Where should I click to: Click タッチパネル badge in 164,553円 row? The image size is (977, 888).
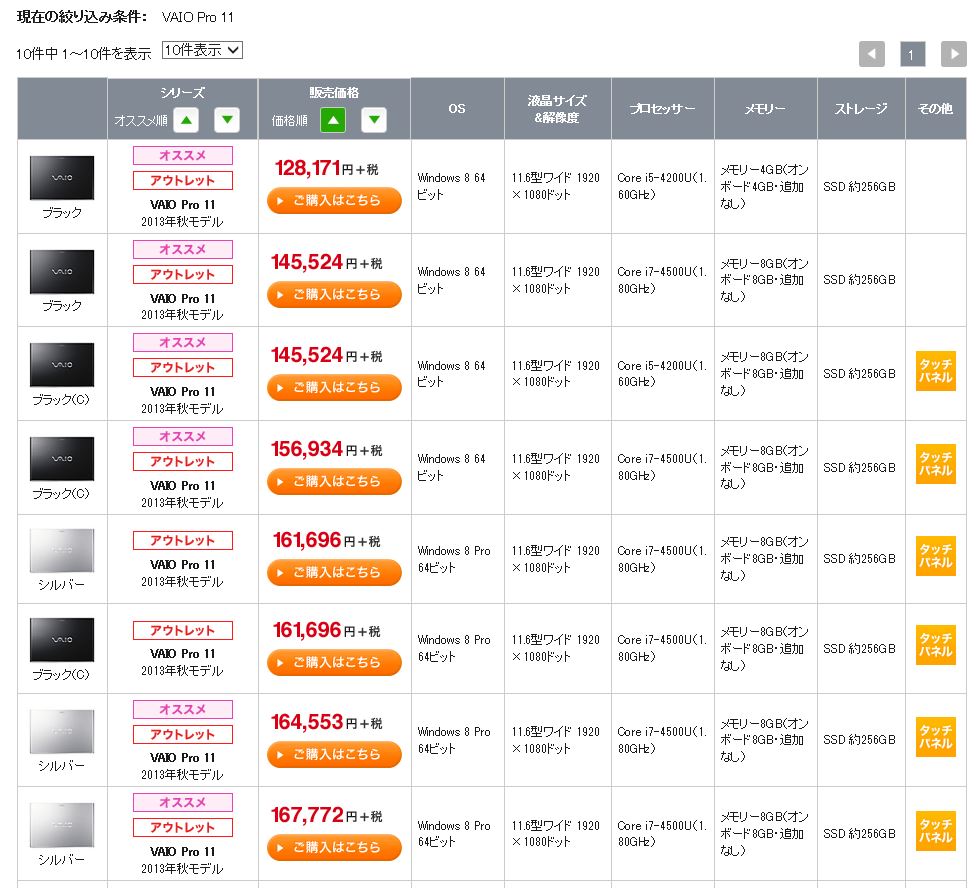tap(935, 737)
